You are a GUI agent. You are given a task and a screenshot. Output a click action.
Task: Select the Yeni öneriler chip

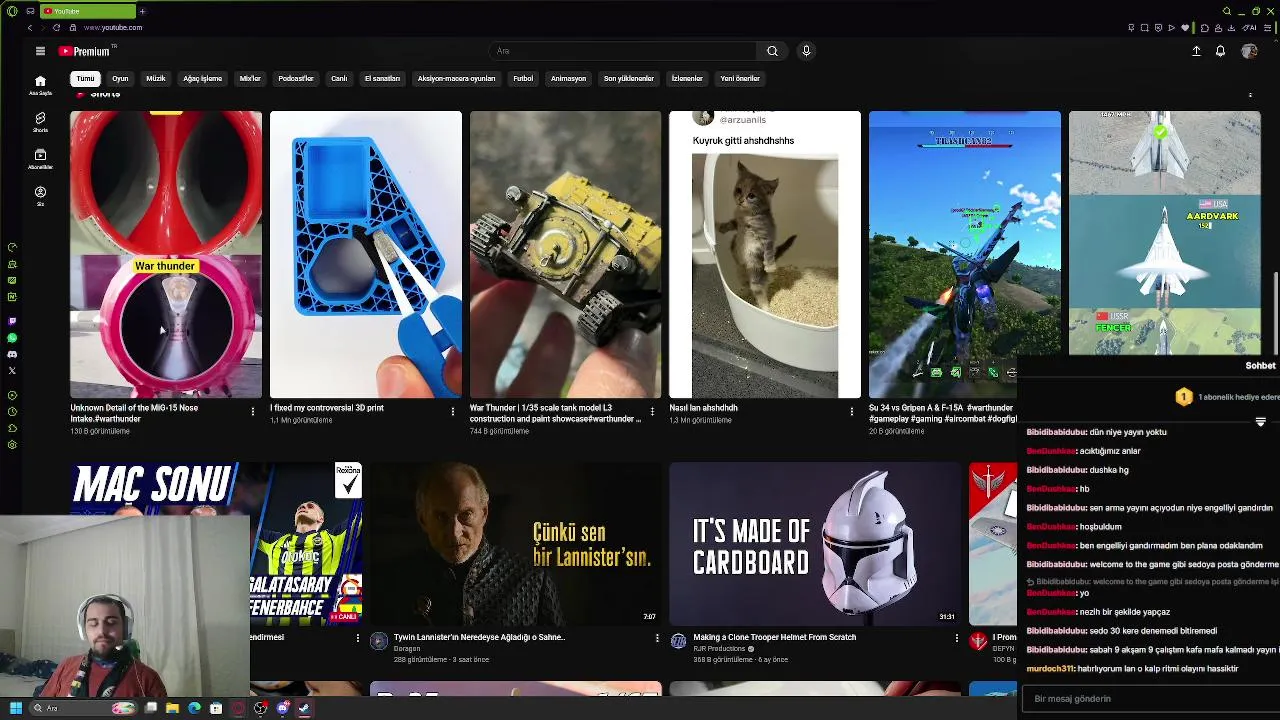click(740, 78)
